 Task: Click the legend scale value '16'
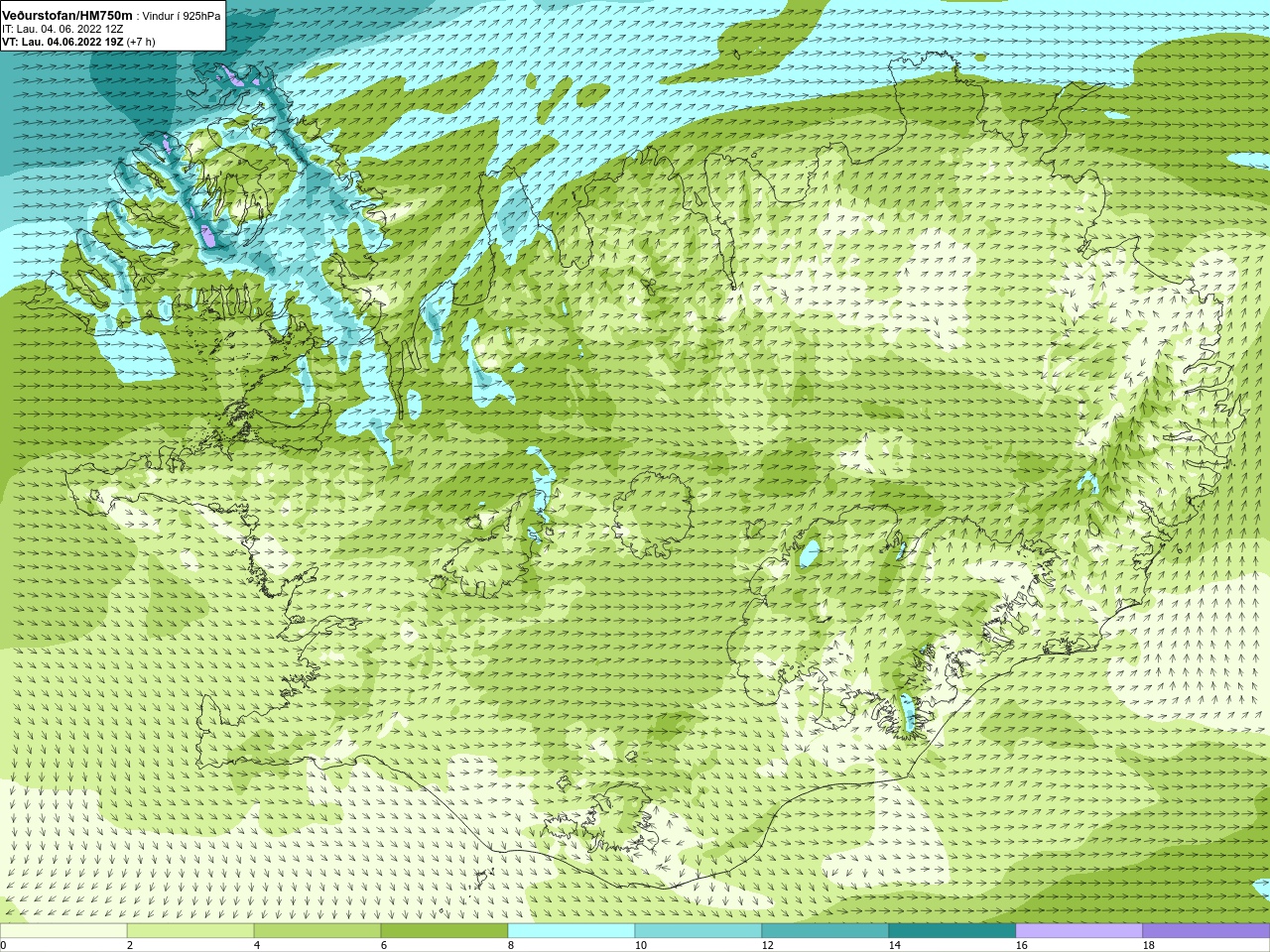coord(1021,945)
